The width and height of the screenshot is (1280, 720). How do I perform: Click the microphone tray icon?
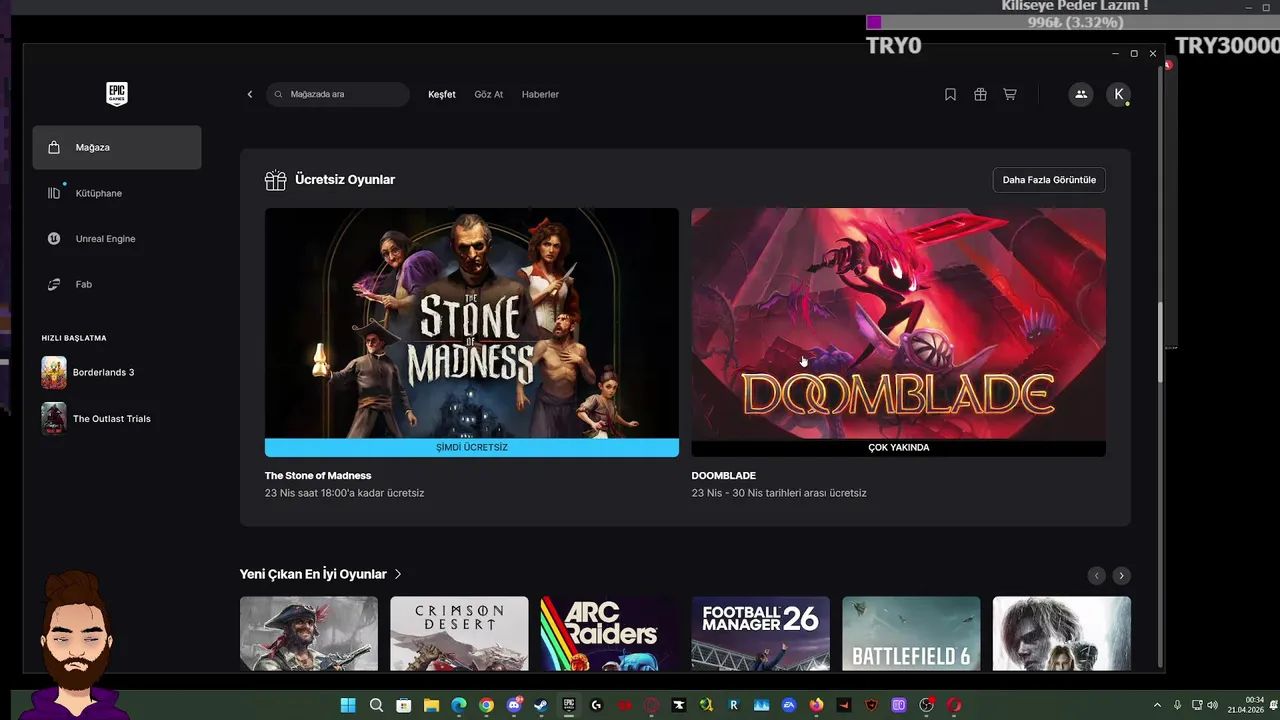pos(1177,705)
